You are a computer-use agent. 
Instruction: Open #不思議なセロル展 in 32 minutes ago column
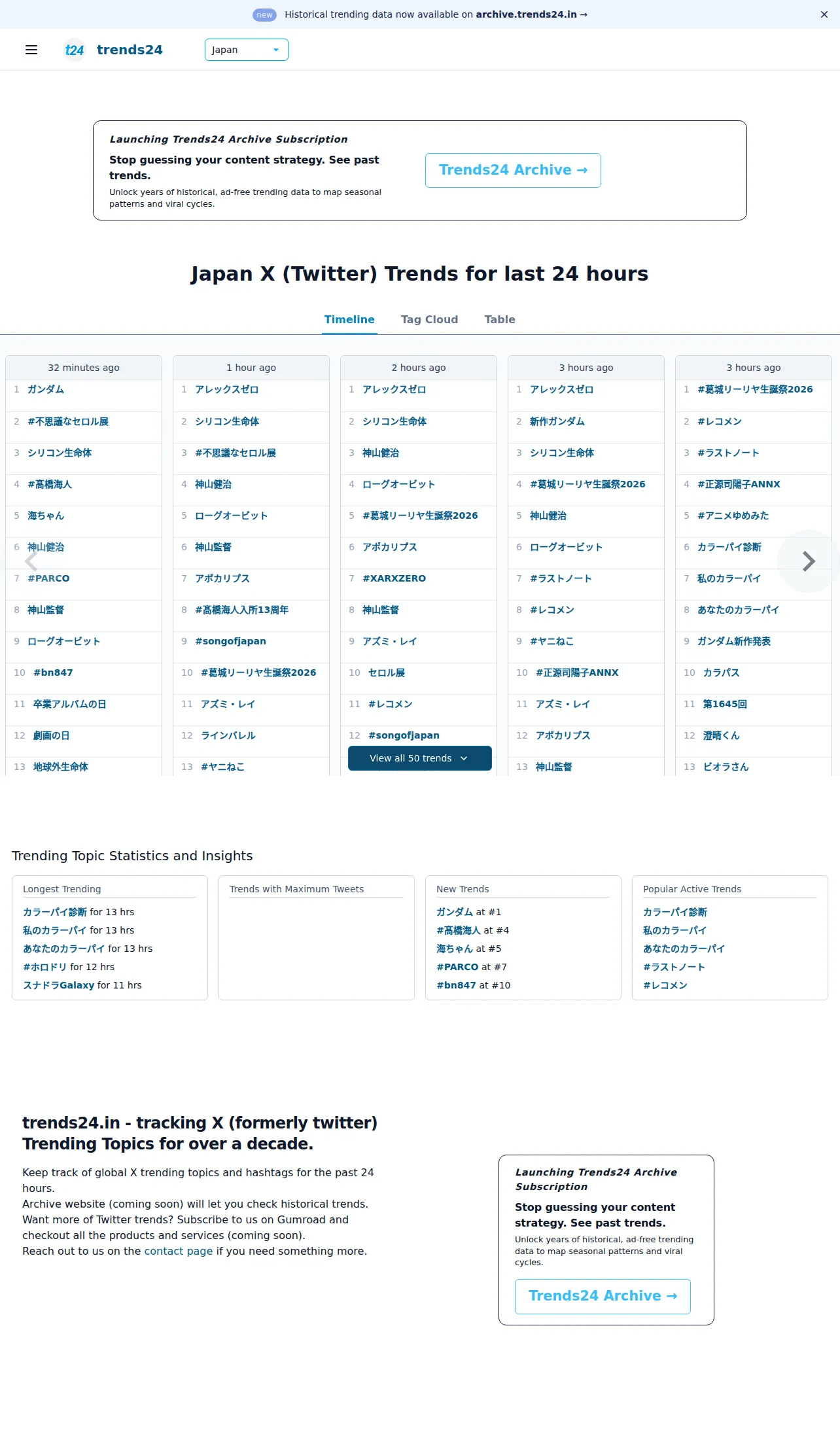[x=68, y=422]
